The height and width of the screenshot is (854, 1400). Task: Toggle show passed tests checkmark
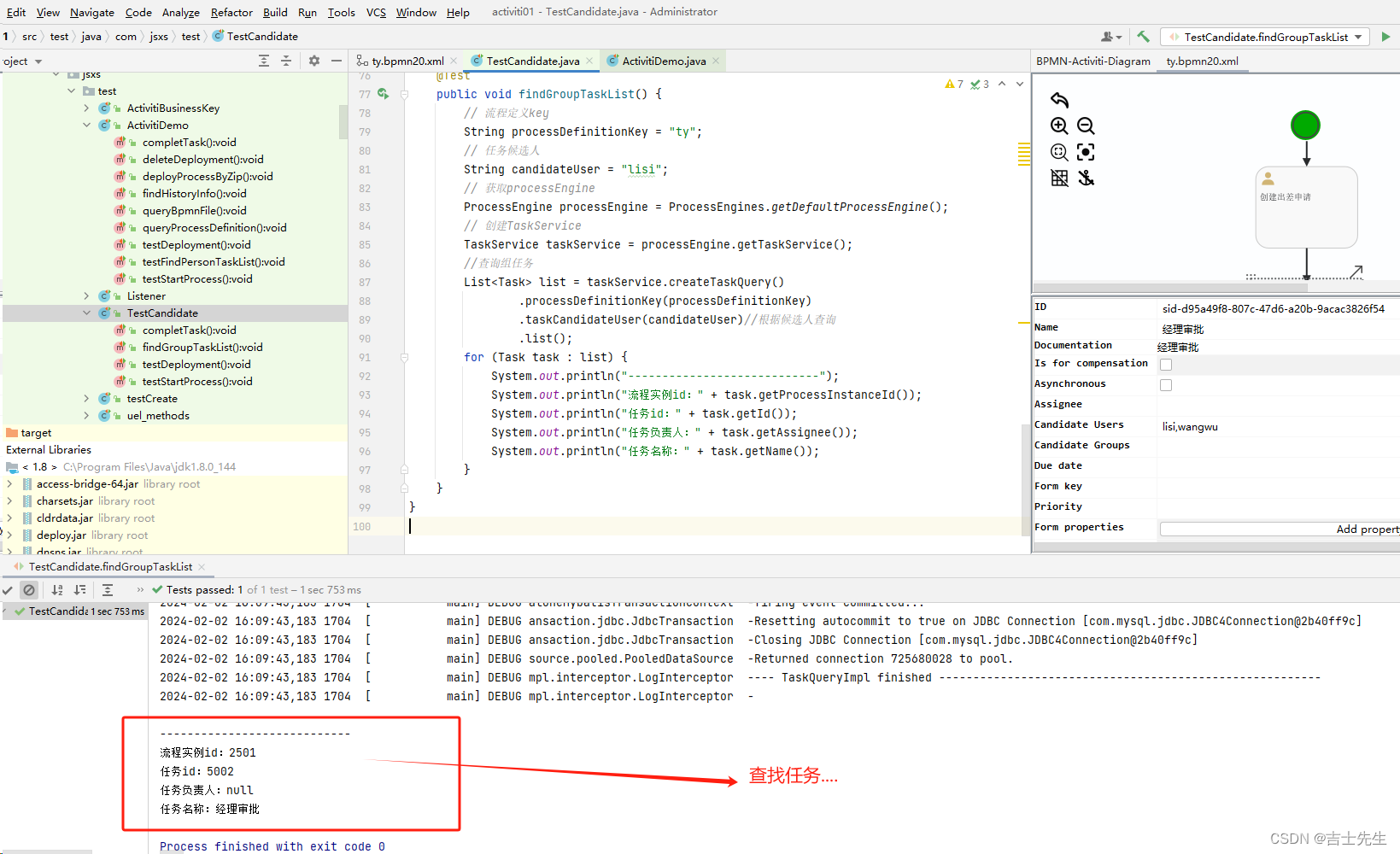pos(8,590)
